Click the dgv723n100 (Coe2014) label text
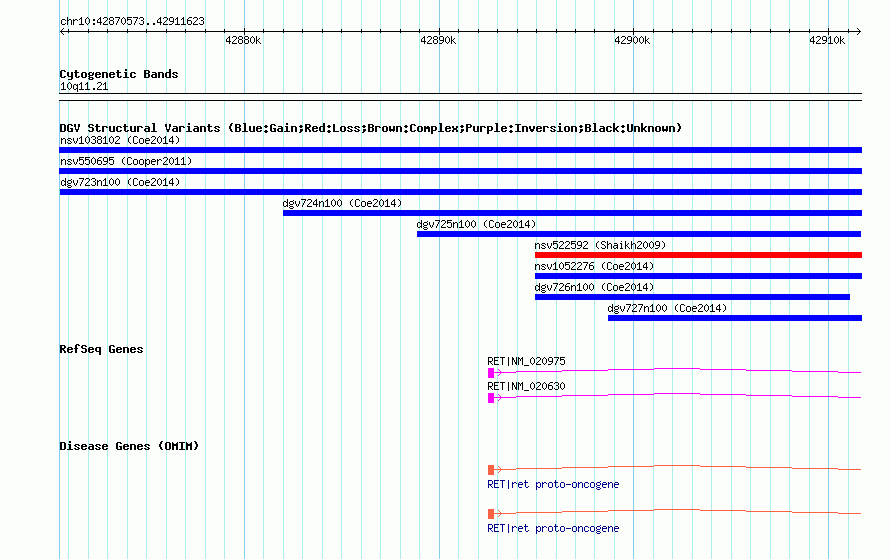The width and height of the screenshot is (890, 559). (x=120, y=182)
